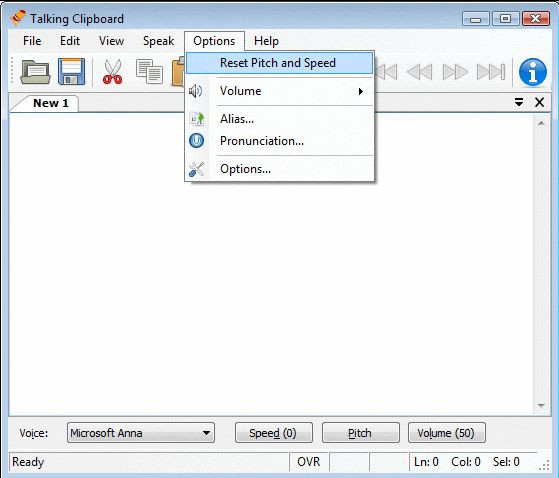
Task: Click the Ready status text
Action: tap(28, 462)
